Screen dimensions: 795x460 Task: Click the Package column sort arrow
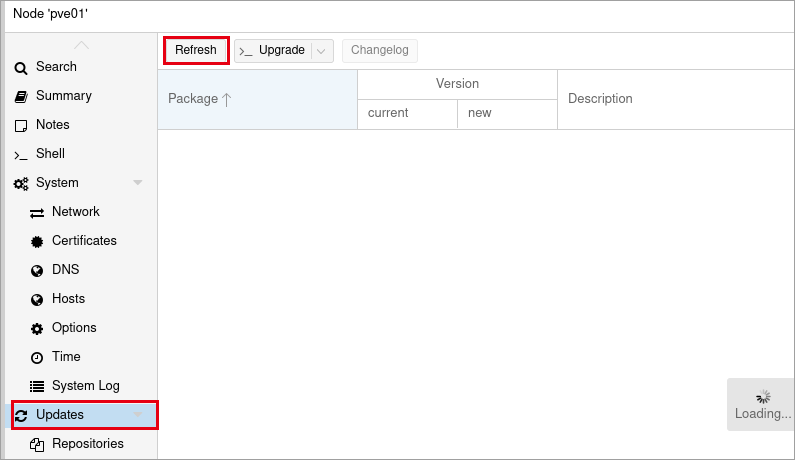coord(227,99)
